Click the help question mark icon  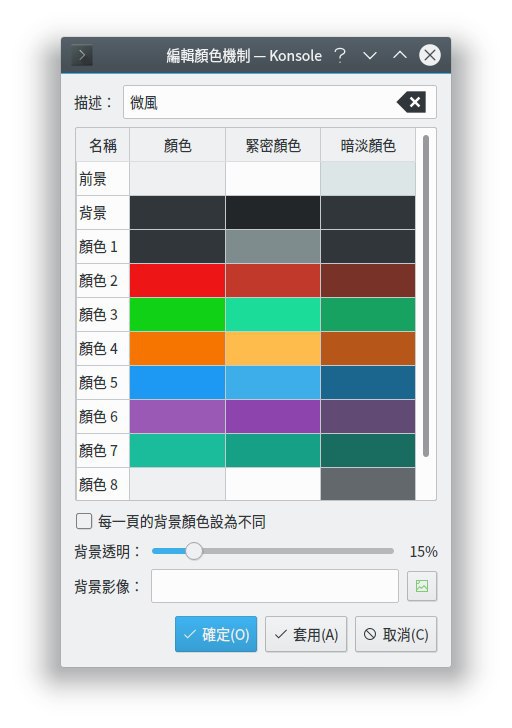point(340,55)
